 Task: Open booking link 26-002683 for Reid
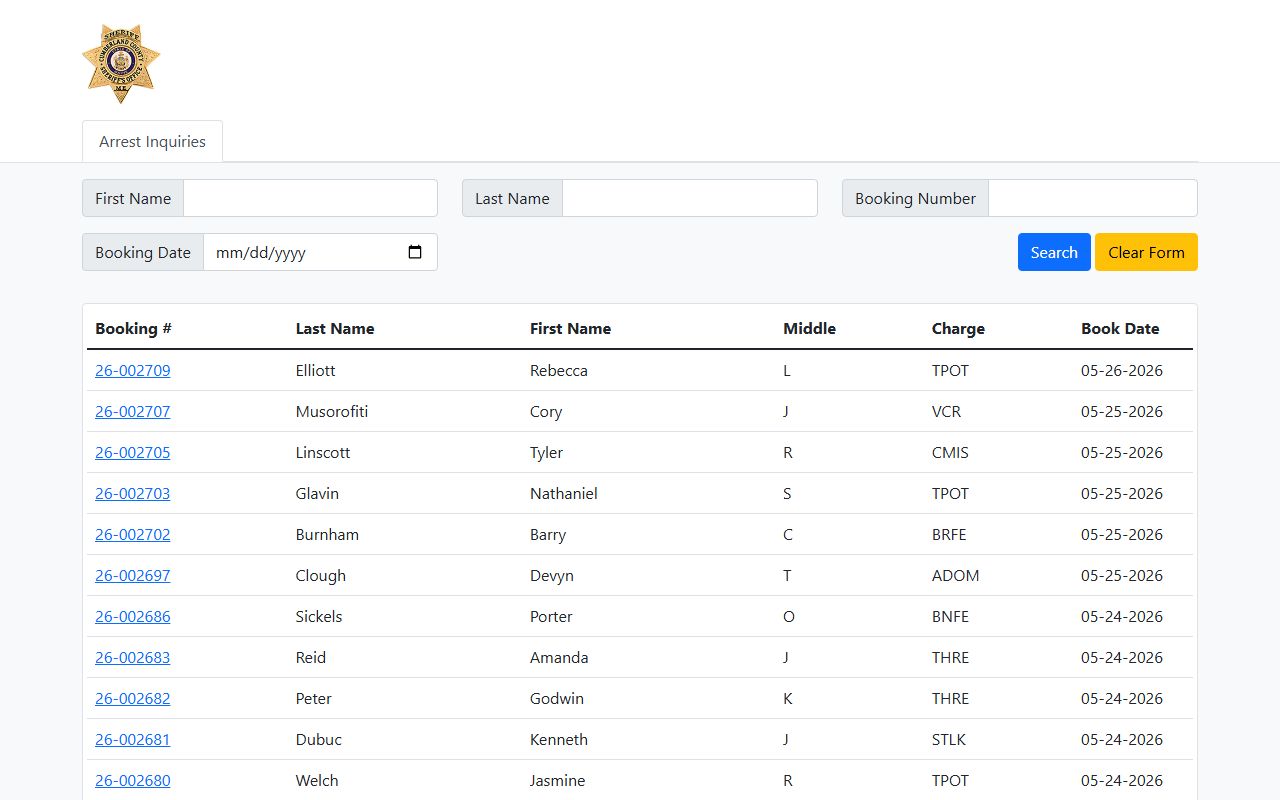pyautogui.click(x=133, y=657)
